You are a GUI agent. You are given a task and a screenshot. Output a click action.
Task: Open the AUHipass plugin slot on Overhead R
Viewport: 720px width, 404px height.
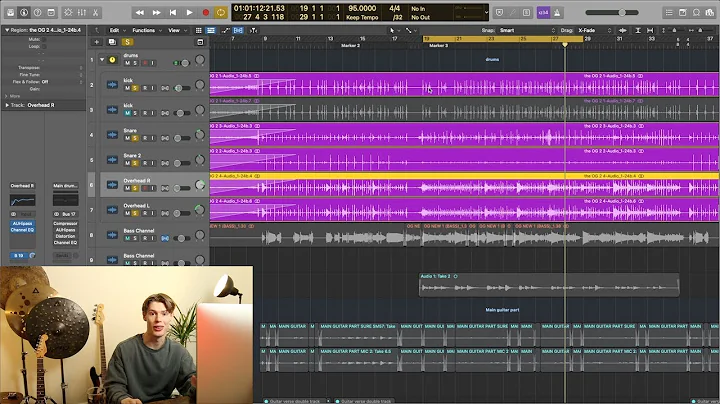tap(22, 224)
